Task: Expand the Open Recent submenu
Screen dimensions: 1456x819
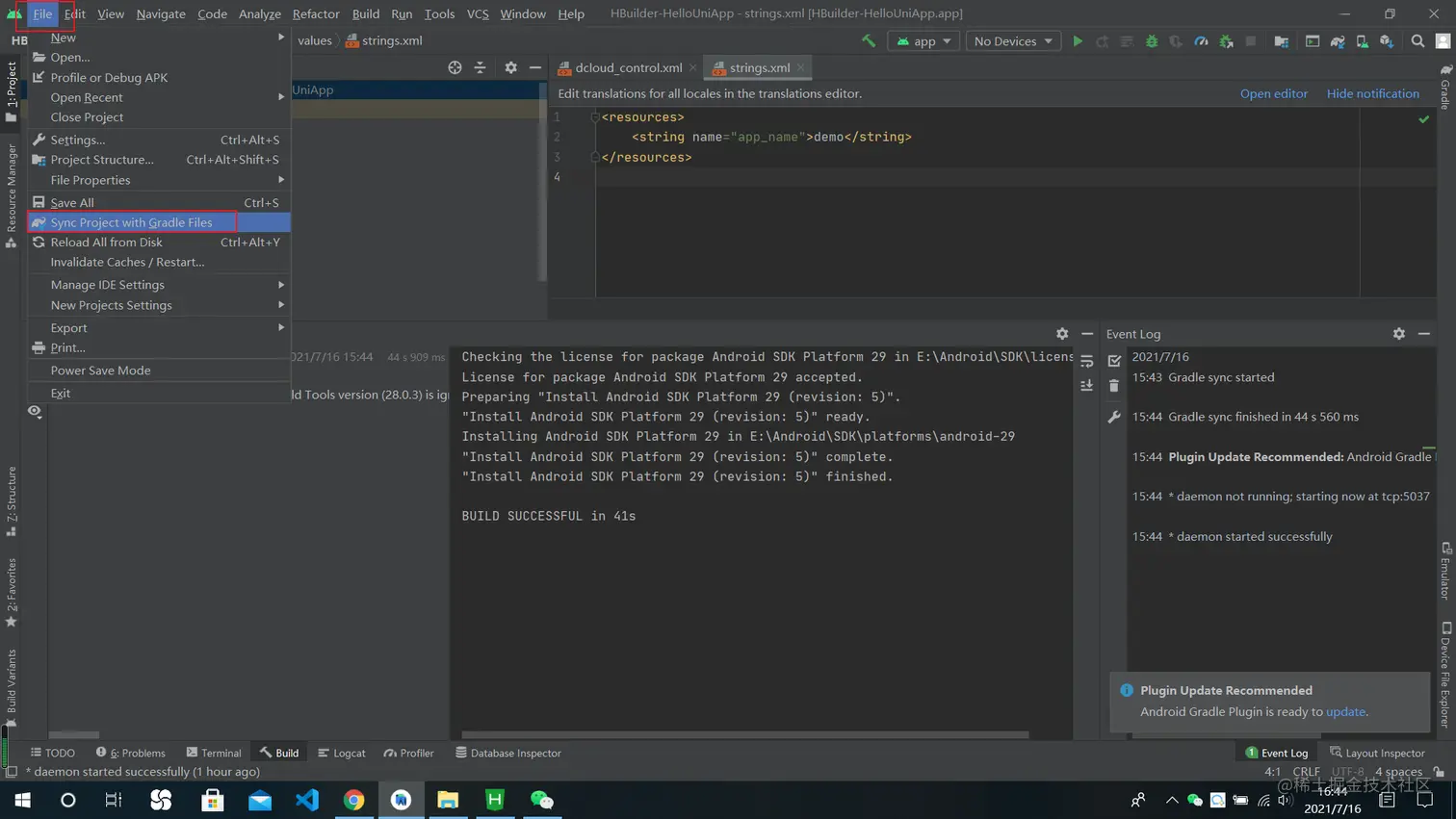Action: [87, 97]
